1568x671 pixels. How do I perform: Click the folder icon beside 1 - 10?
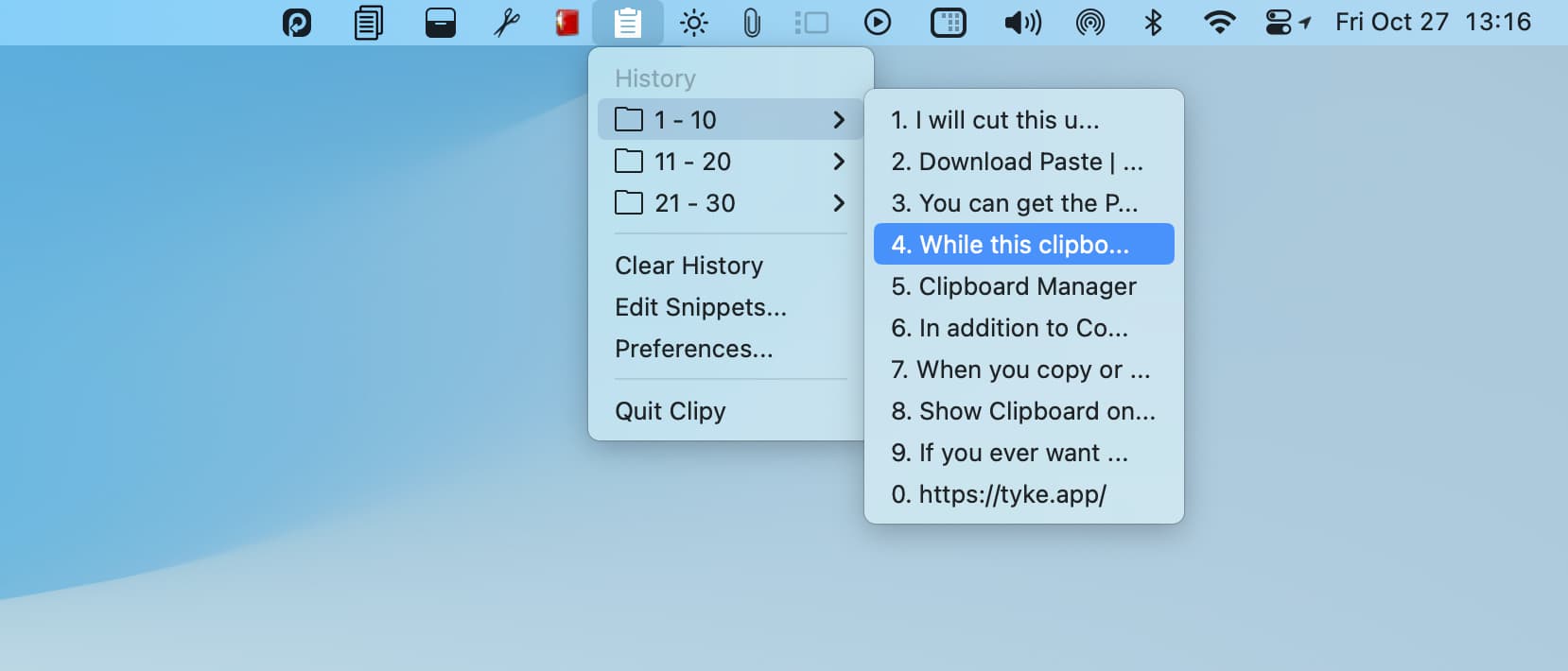(x=629, y=119)
